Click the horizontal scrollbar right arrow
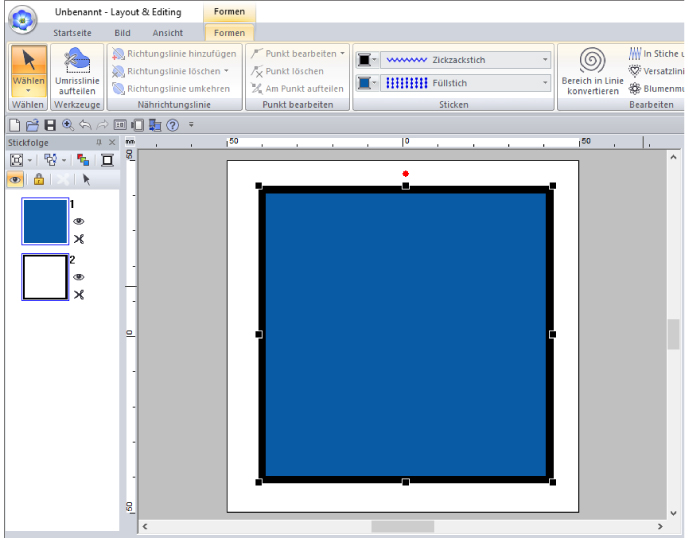Viewport: 688px width, 540px height. click(660, 526)
